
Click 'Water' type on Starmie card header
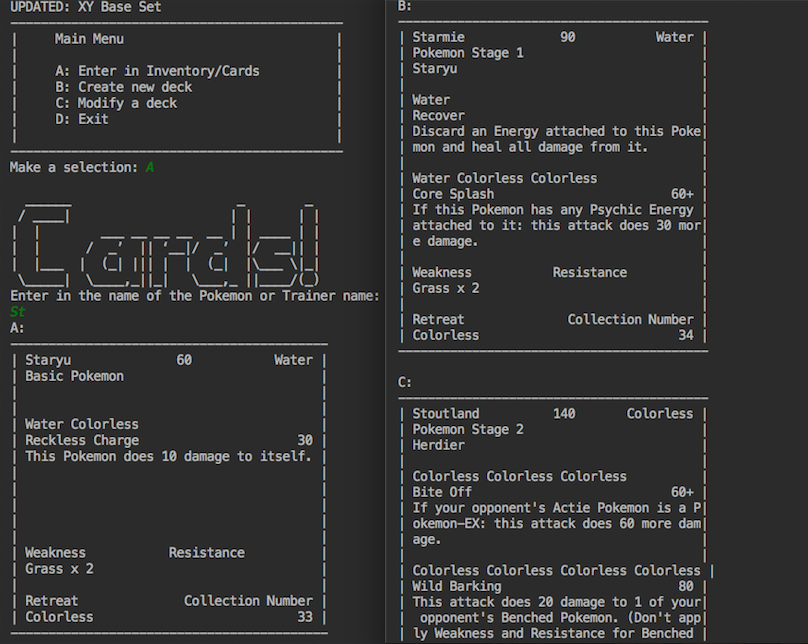(675, 37)
